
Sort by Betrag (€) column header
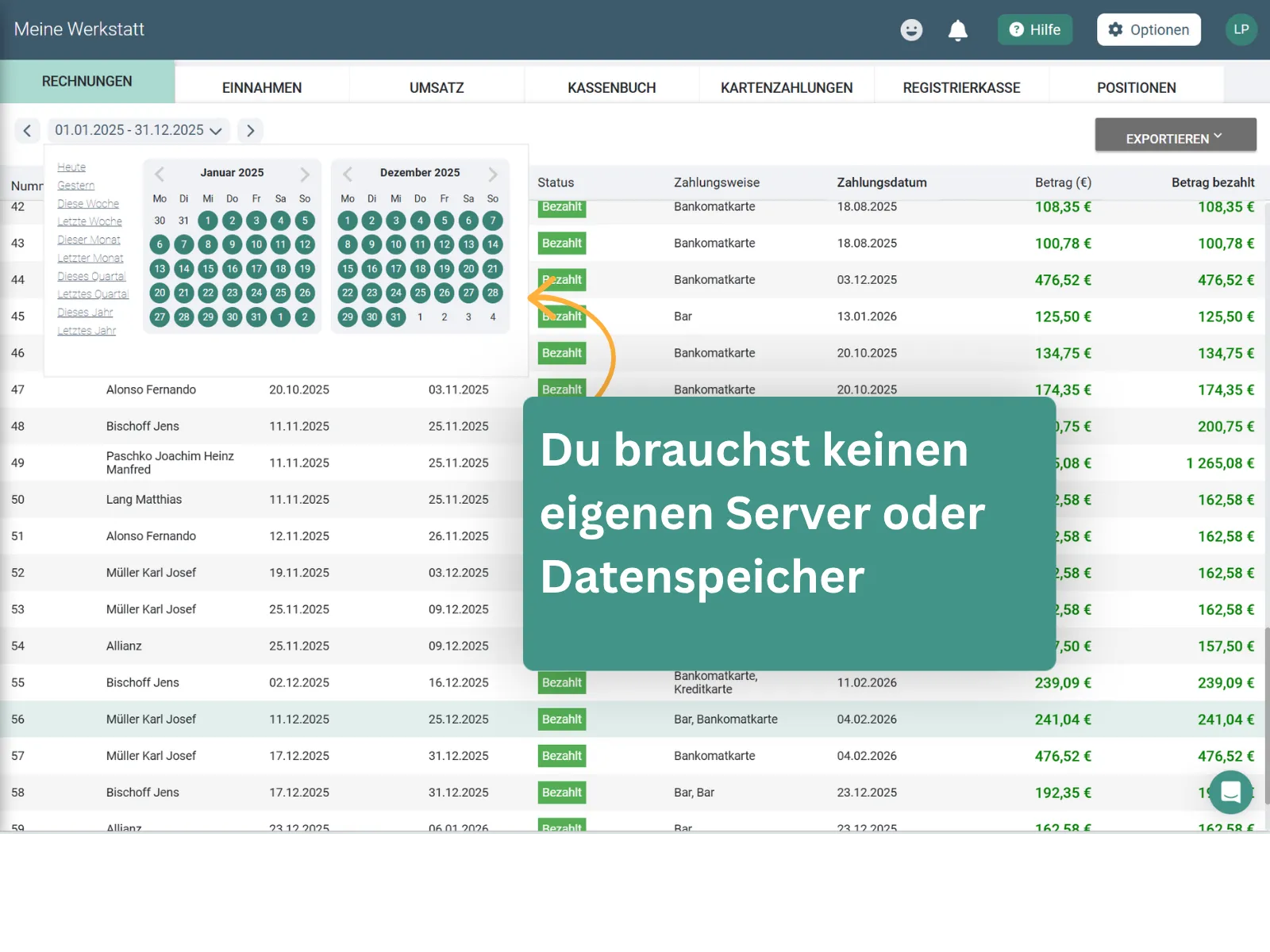pos(1063,182)
